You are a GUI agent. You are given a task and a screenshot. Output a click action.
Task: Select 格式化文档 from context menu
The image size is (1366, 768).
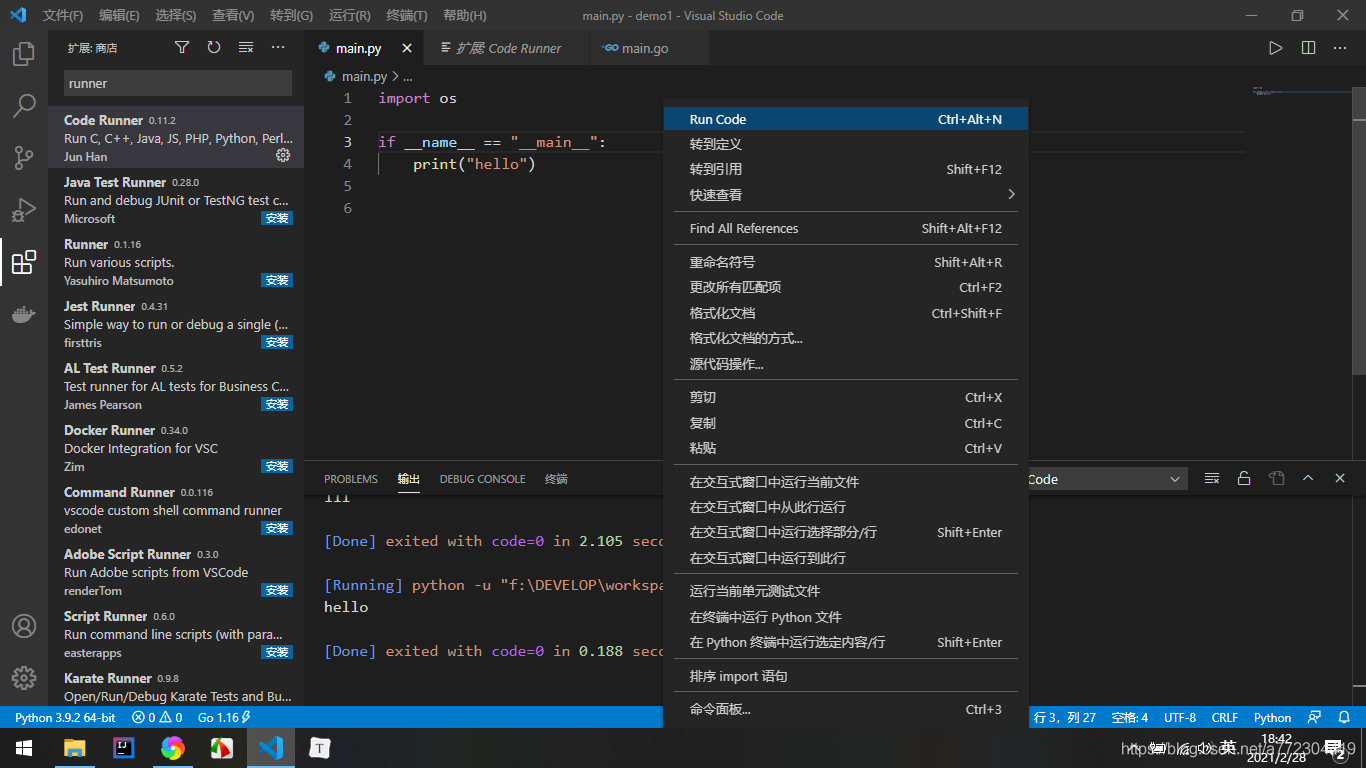[x=845, y=313]
